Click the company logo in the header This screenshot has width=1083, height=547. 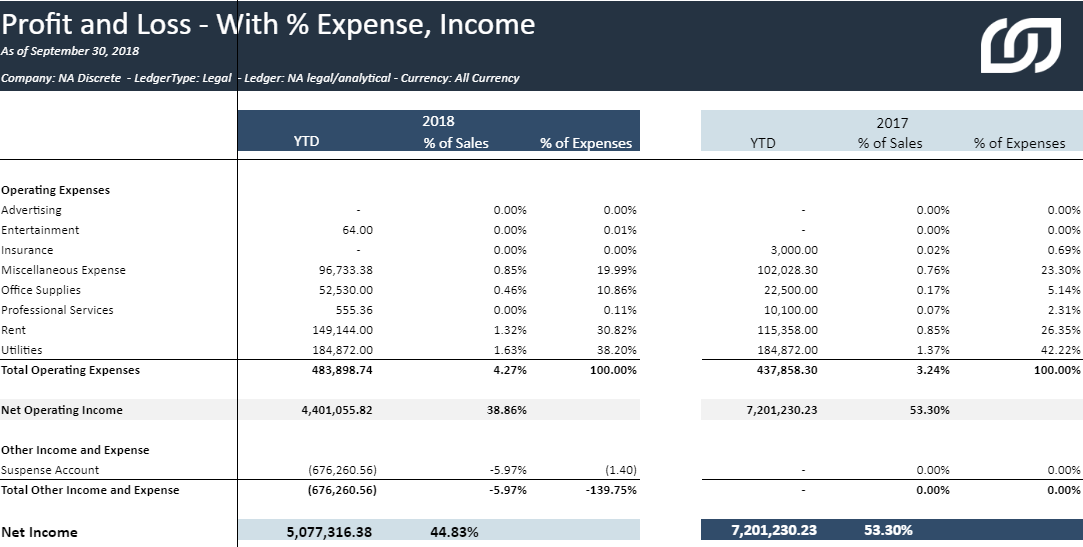(x=1020, y=46)
